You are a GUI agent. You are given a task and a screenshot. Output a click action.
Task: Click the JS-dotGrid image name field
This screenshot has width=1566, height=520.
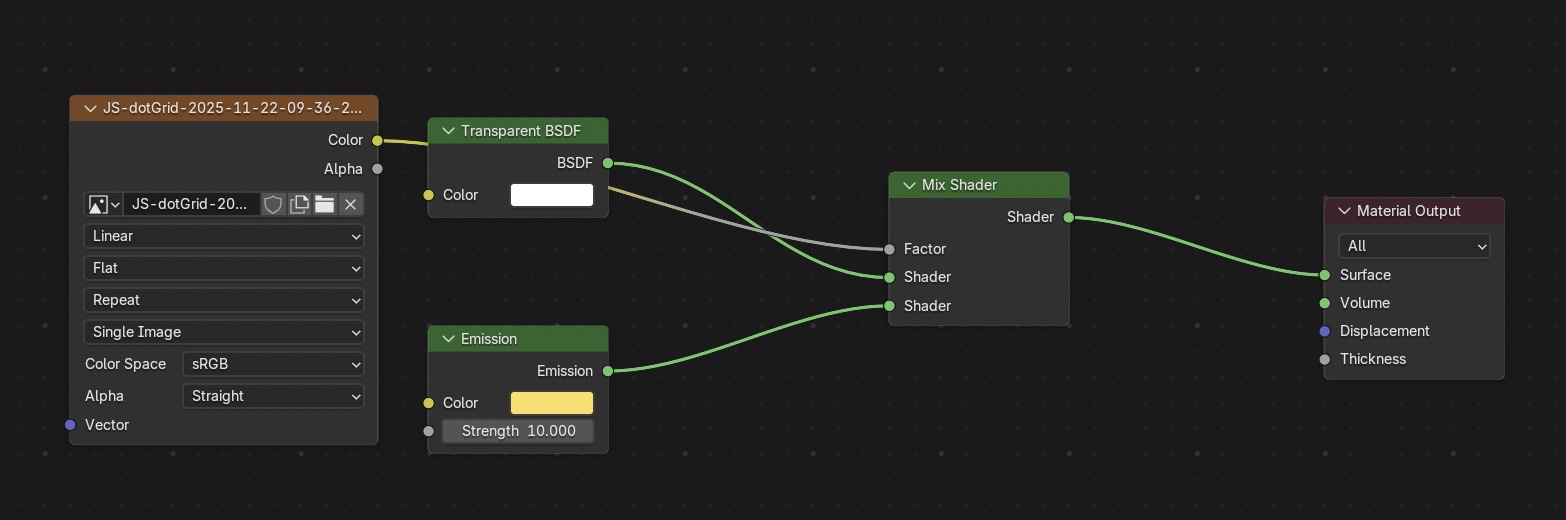[190, 204]
